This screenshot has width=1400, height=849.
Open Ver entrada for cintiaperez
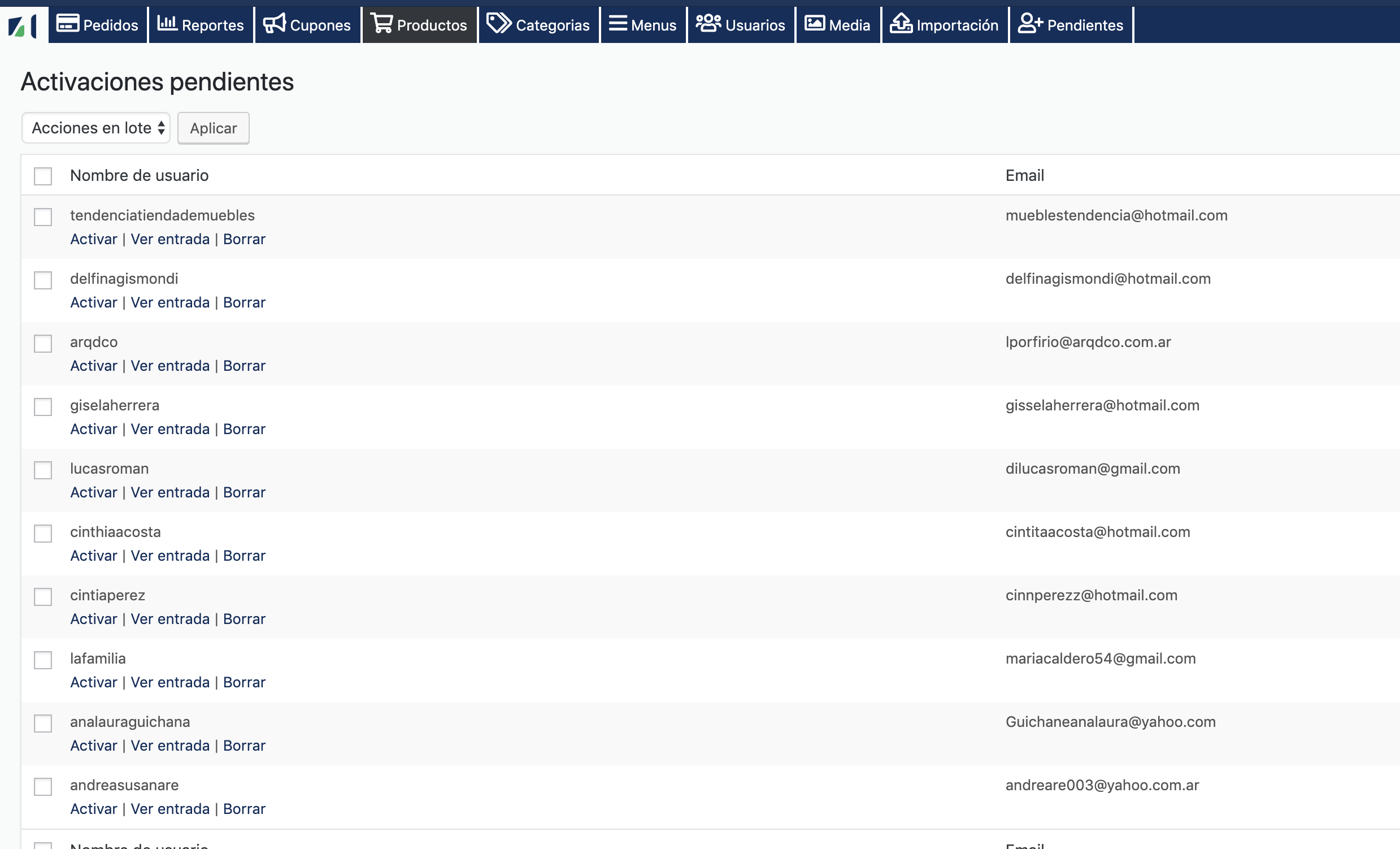click(170, 620)
